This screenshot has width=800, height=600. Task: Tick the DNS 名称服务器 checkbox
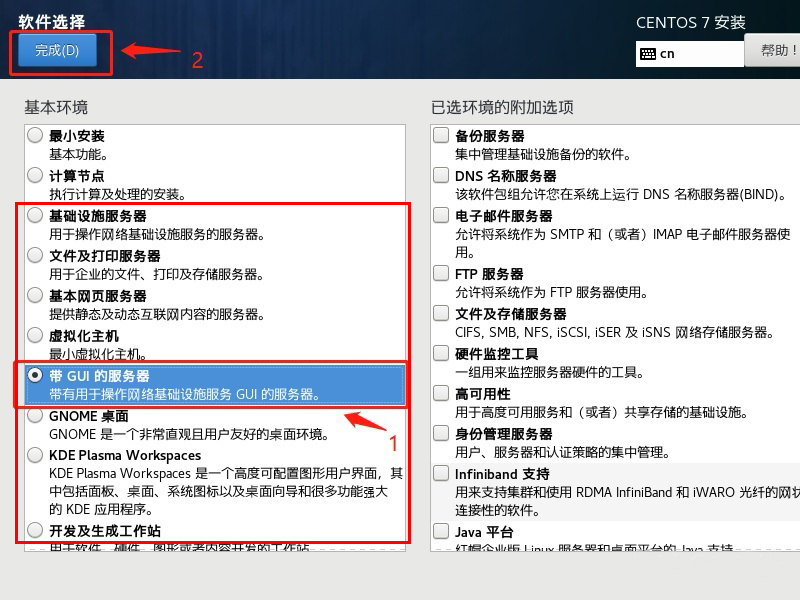441,175
